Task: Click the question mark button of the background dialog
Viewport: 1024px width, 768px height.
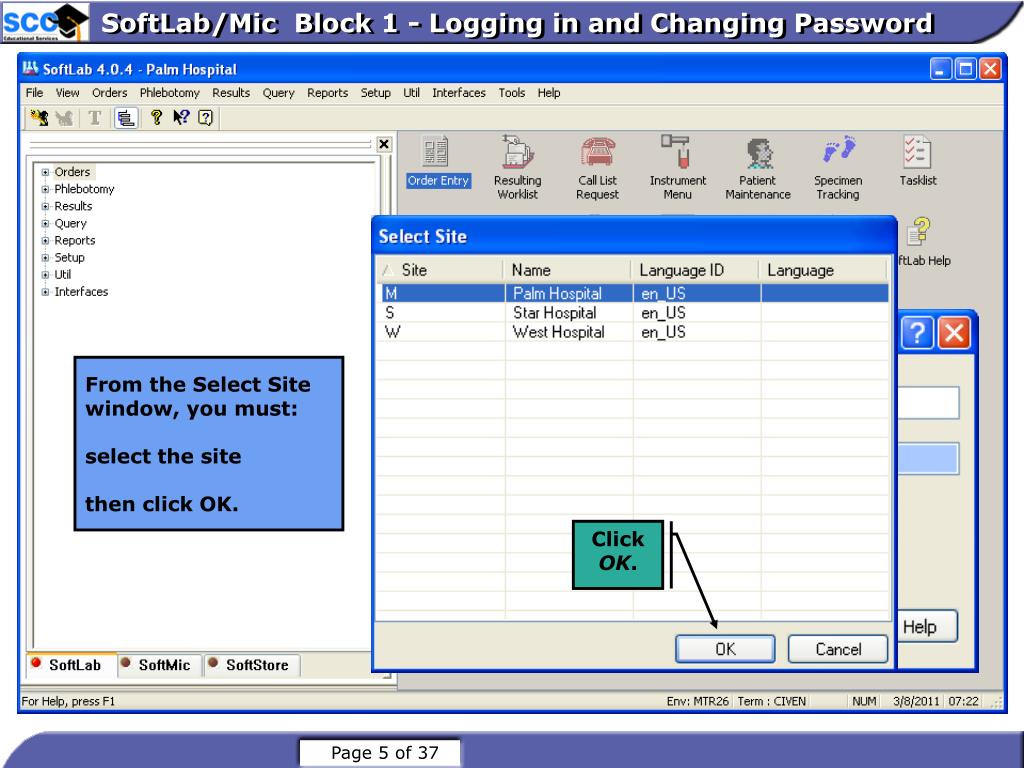Action: point(918,333)
